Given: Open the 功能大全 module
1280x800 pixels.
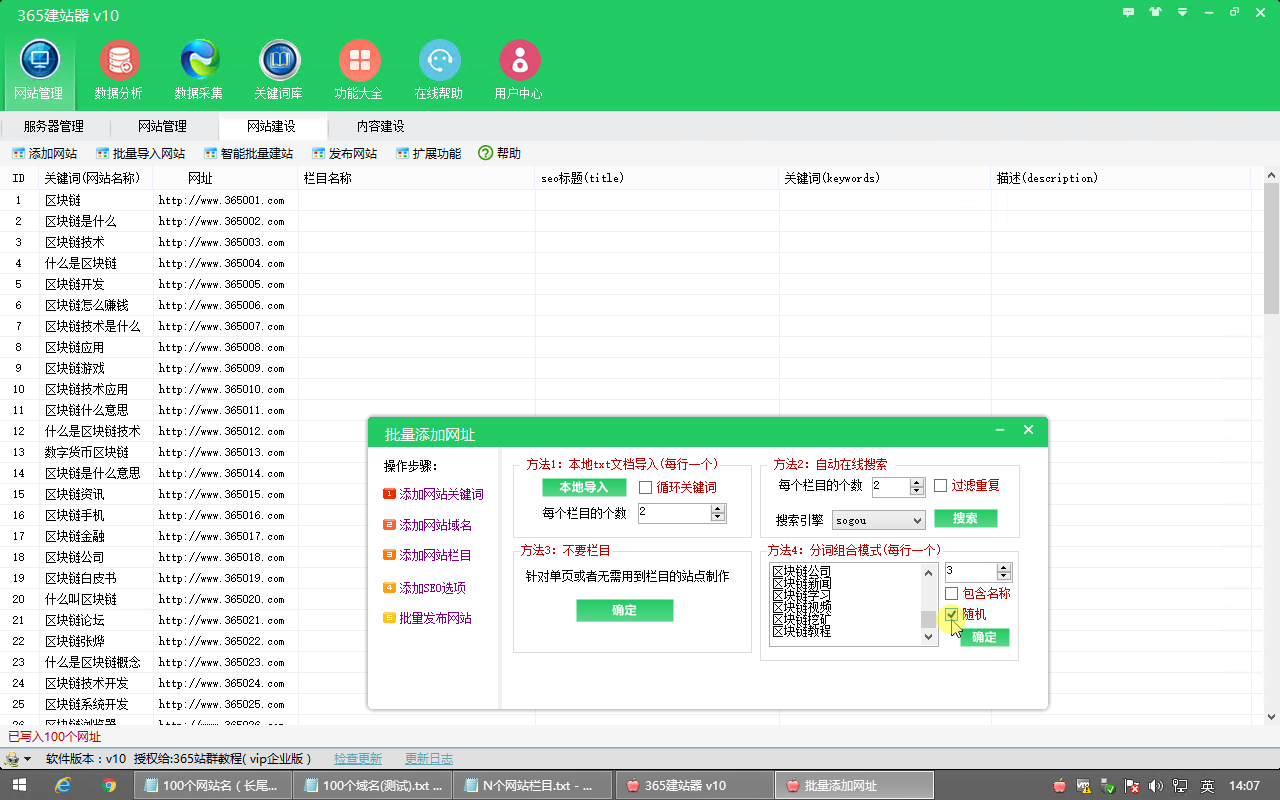Looking at the screenshot, I should click(359, 70).
